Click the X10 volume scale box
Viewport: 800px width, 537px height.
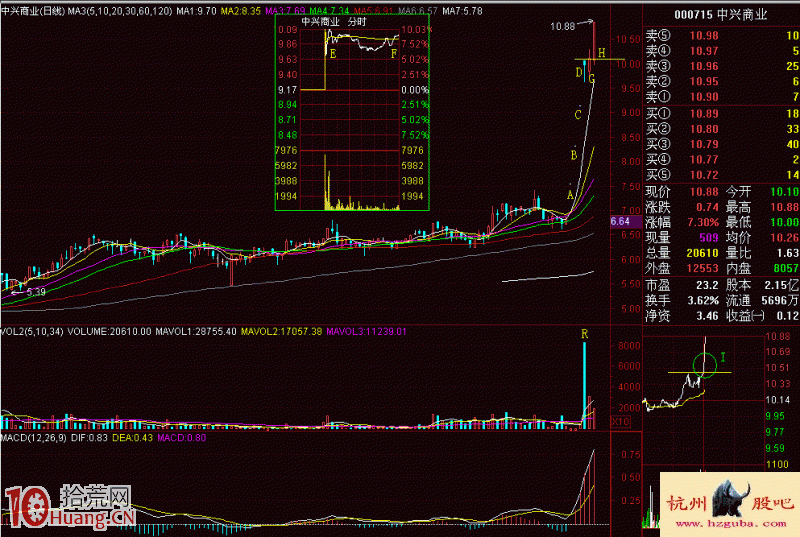[x=620, y=421]
